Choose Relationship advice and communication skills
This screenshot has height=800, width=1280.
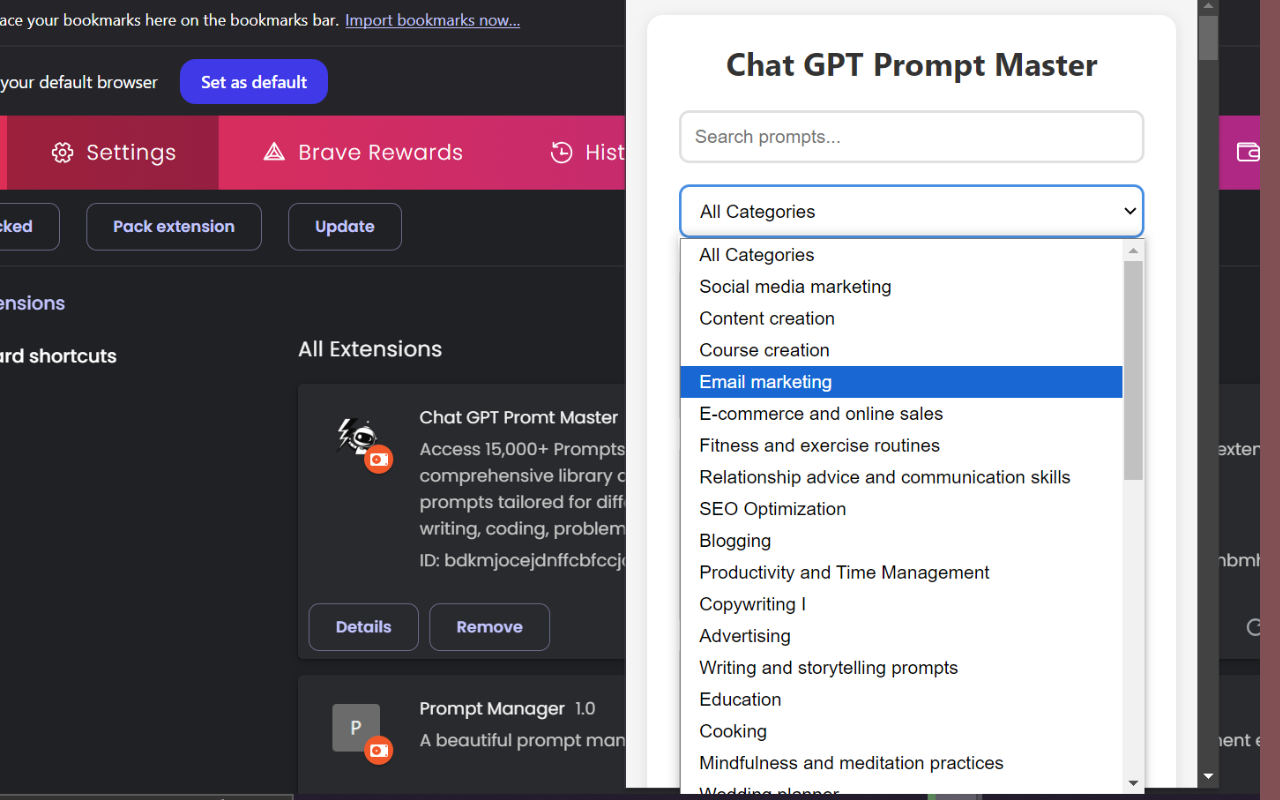pos(901,477)
